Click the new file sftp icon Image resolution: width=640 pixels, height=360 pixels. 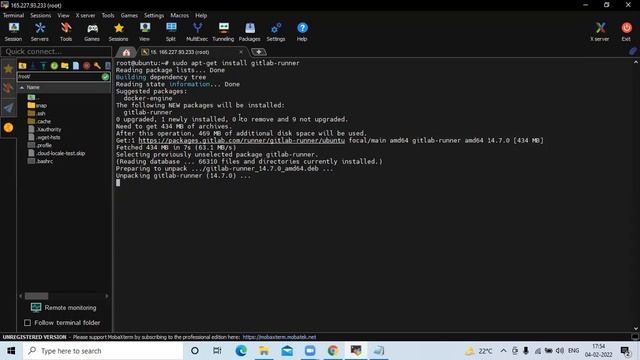[x=76, y=66]
